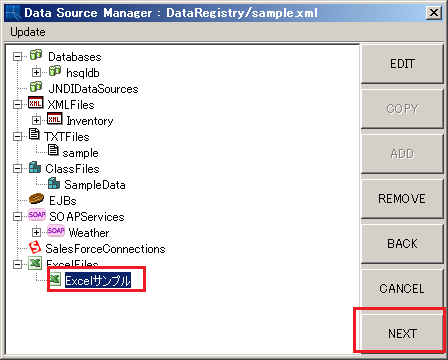Click the ExcelFiles Excel icon

tap(35, 263)
